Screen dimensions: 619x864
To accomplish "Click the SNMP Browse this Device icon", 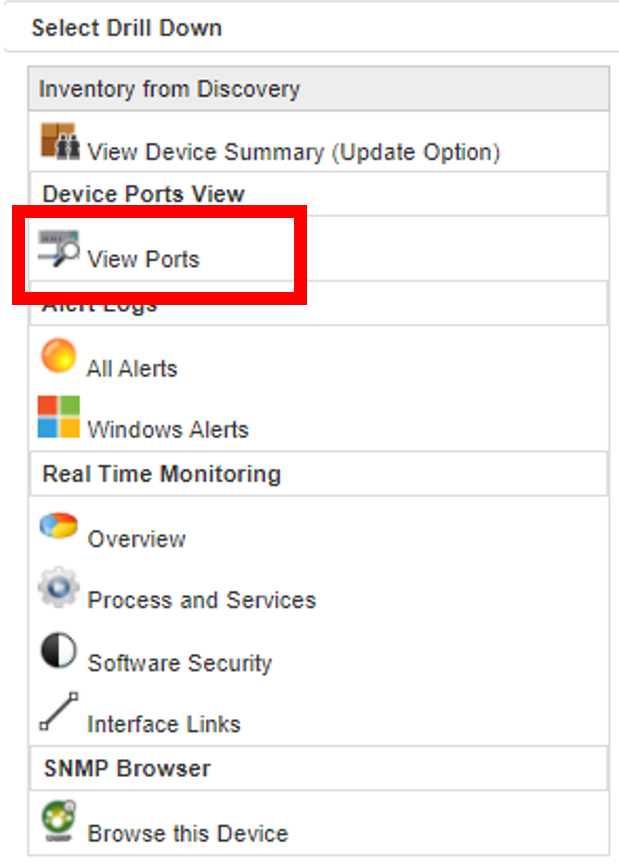I will point(58,822).
